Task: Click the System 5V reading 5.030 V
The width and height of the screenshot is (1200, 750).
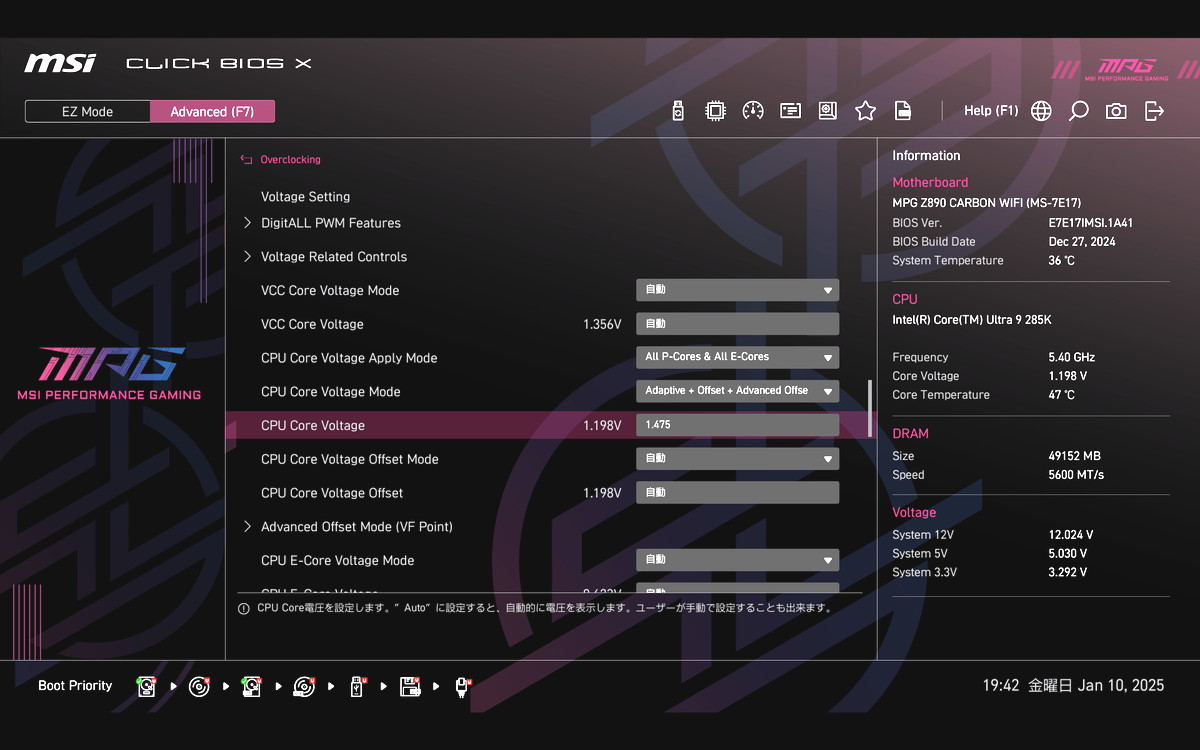Action: [x=1070, y=554]
